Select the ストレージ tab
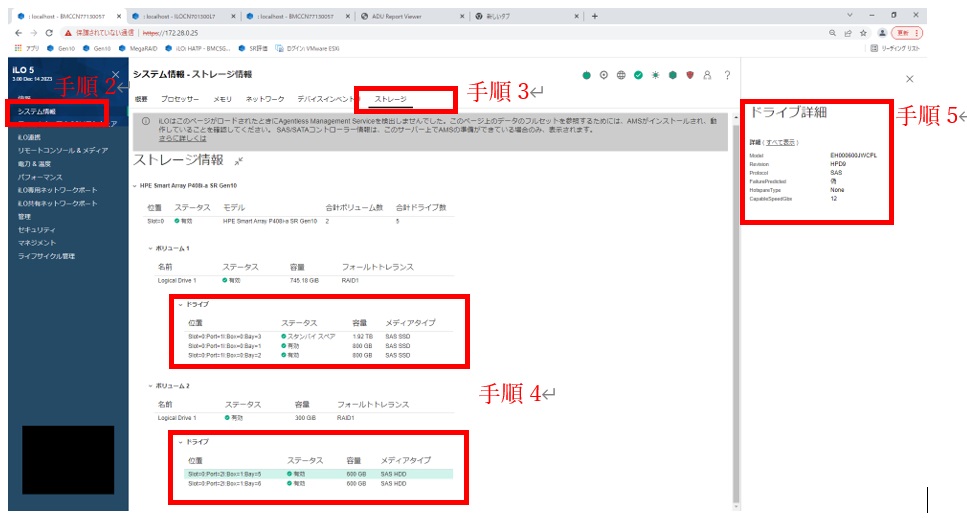Image resolution: width=967 pixels, height=518 pixels. (x=391, y=99)
